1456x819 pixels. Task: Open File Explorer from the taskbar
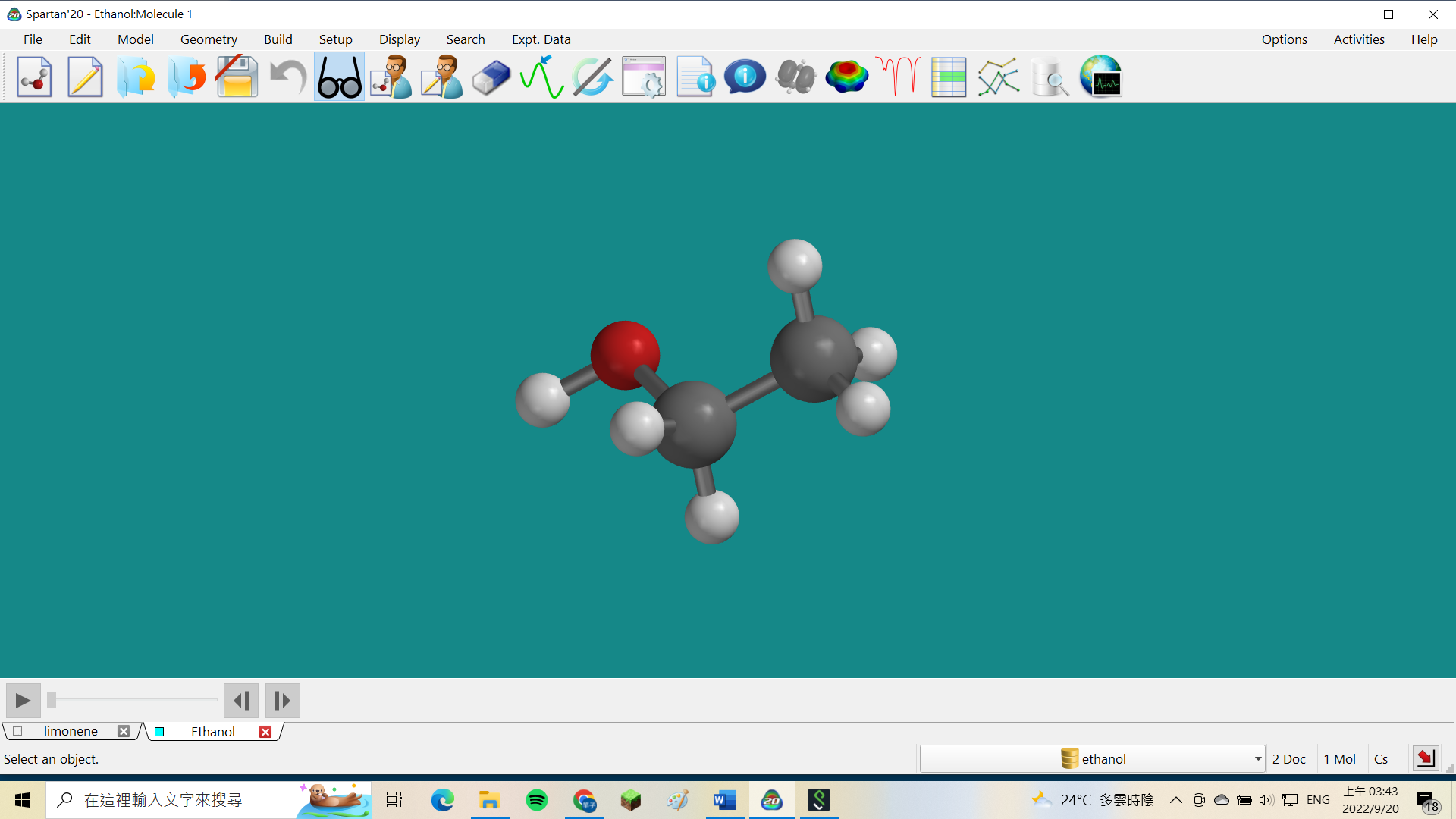pyautogui.click(x=490, y=800)
